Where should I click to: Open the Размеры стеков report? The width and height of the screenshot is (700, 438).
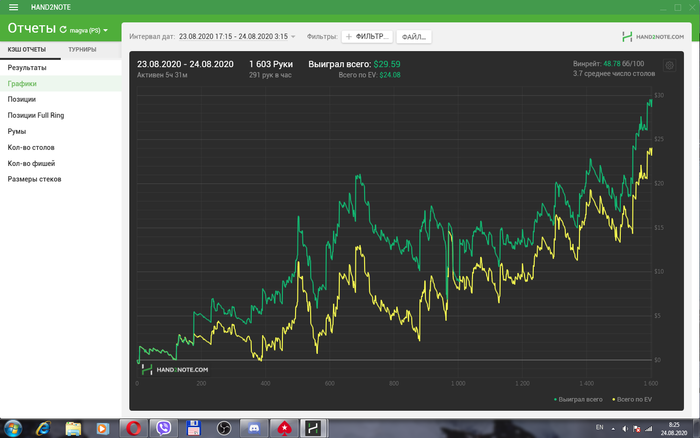click(61, 179)
